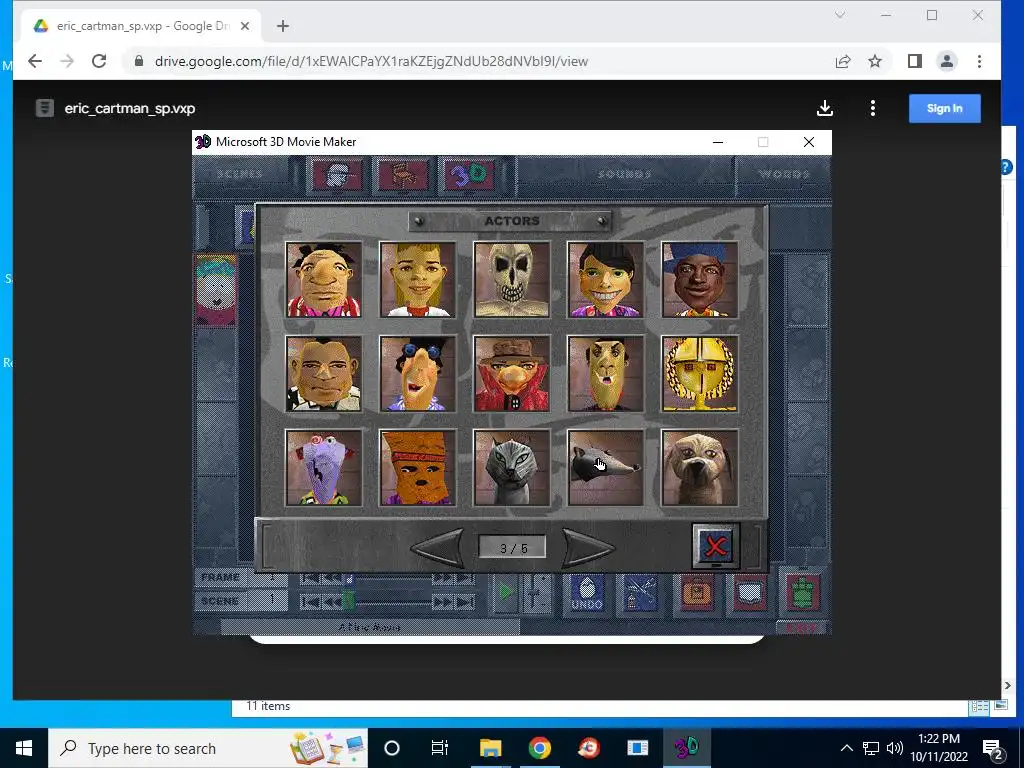The image size is (1024, 768).
Task: Click the green robot help icon
Action: (803, 592)
